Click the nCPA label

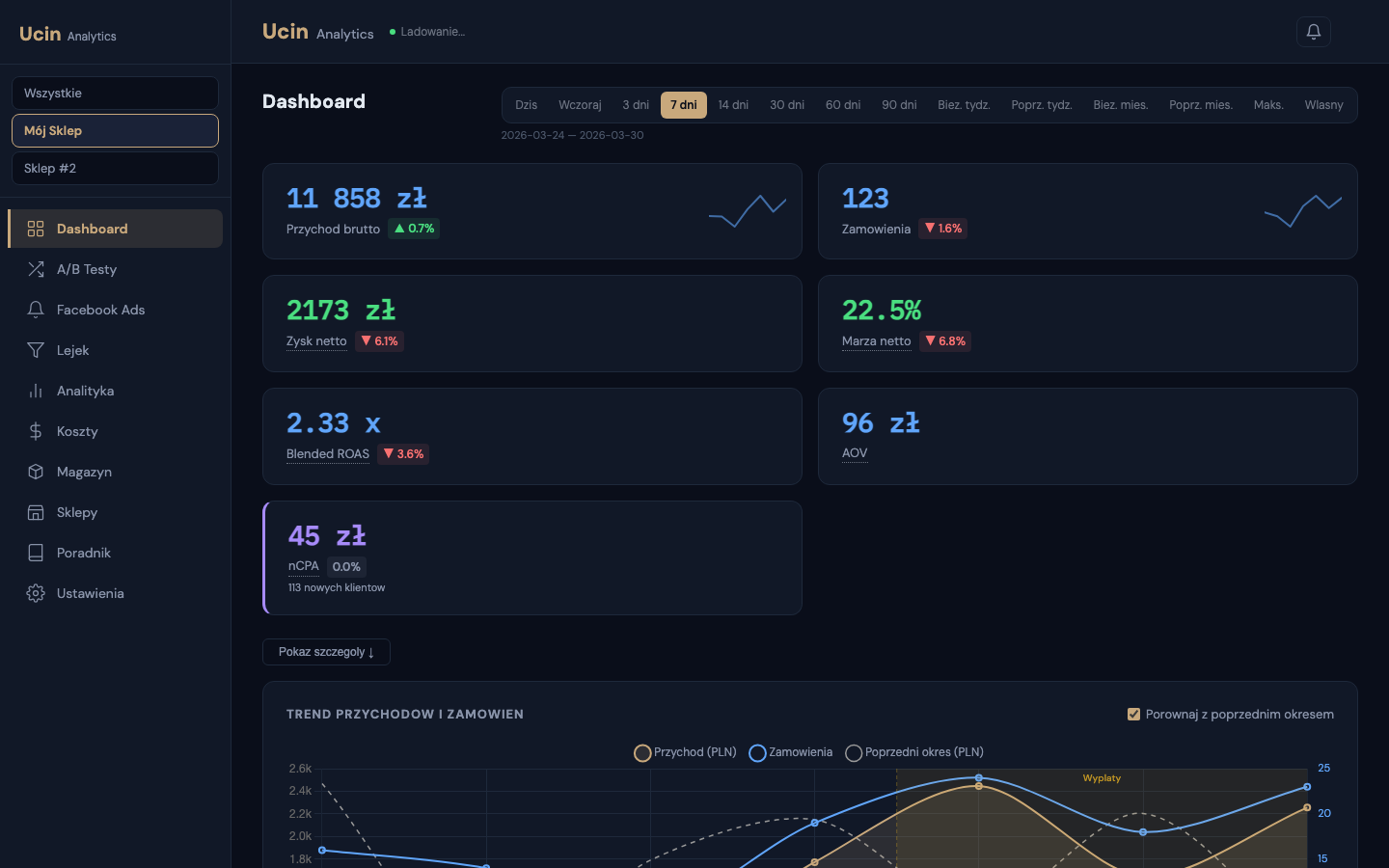(x=304, y=566)
